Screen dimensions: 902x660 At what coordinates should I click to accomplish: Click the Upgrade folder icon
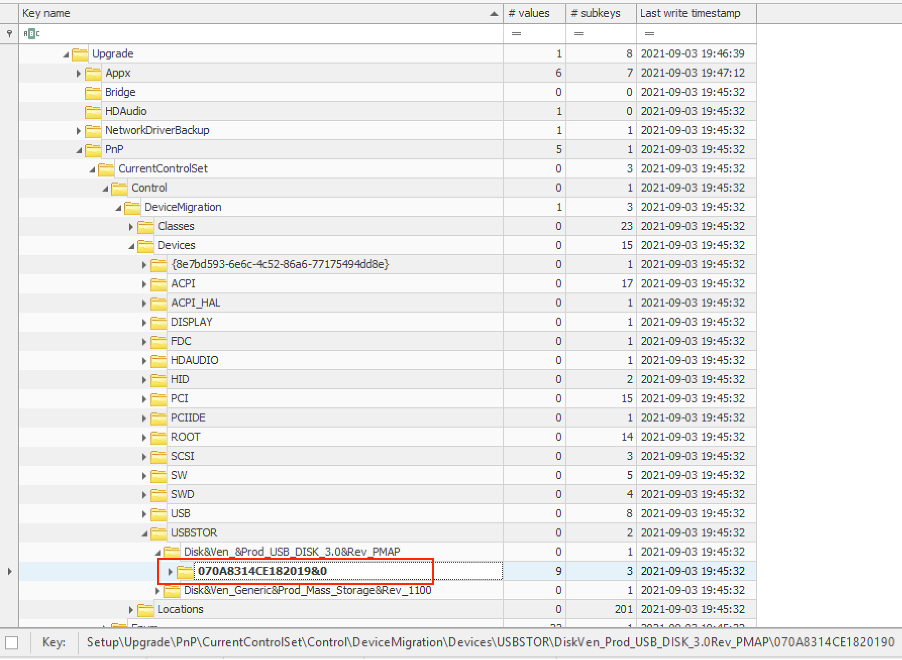pos(80,54)
